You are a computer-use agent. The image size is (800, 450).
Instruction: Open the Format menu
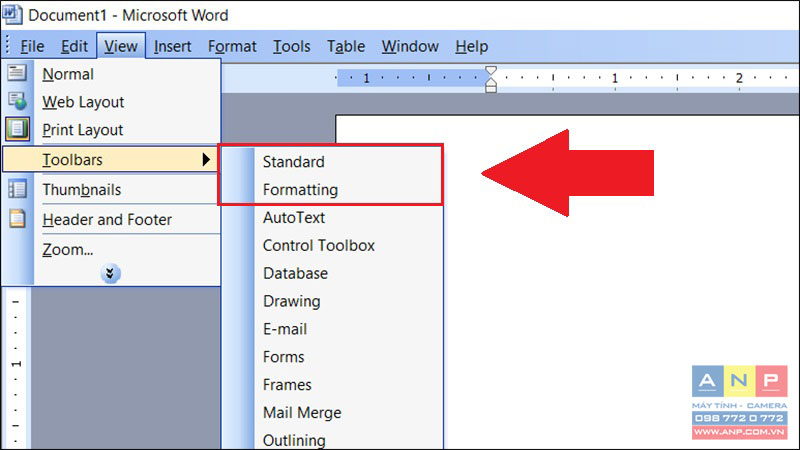[232, 46]
